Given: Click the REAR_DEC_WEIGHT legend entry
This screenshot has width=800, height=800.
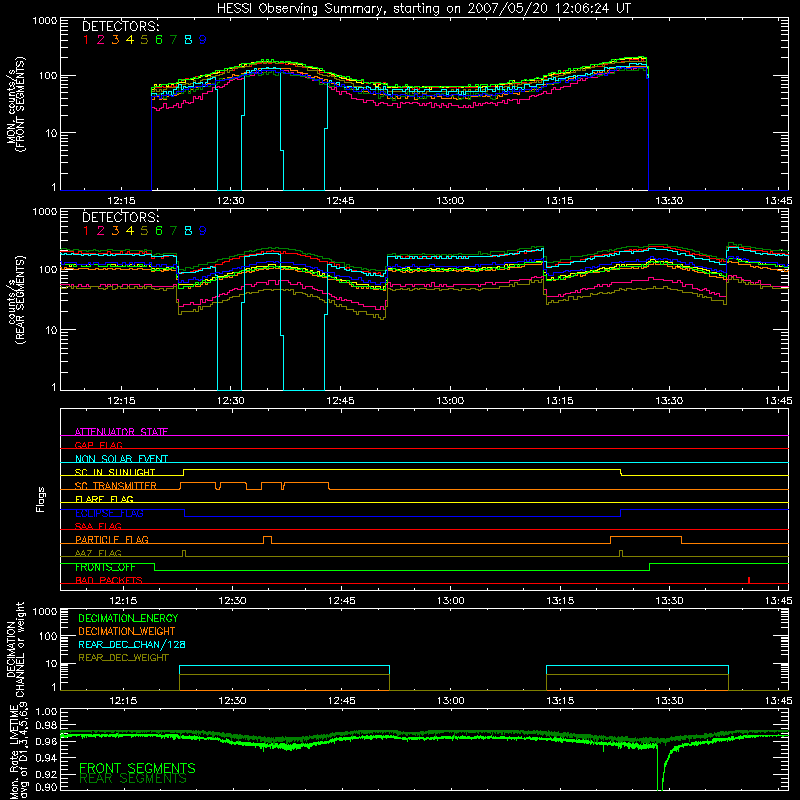Looking at the screenshot, I should click(123, 658).
